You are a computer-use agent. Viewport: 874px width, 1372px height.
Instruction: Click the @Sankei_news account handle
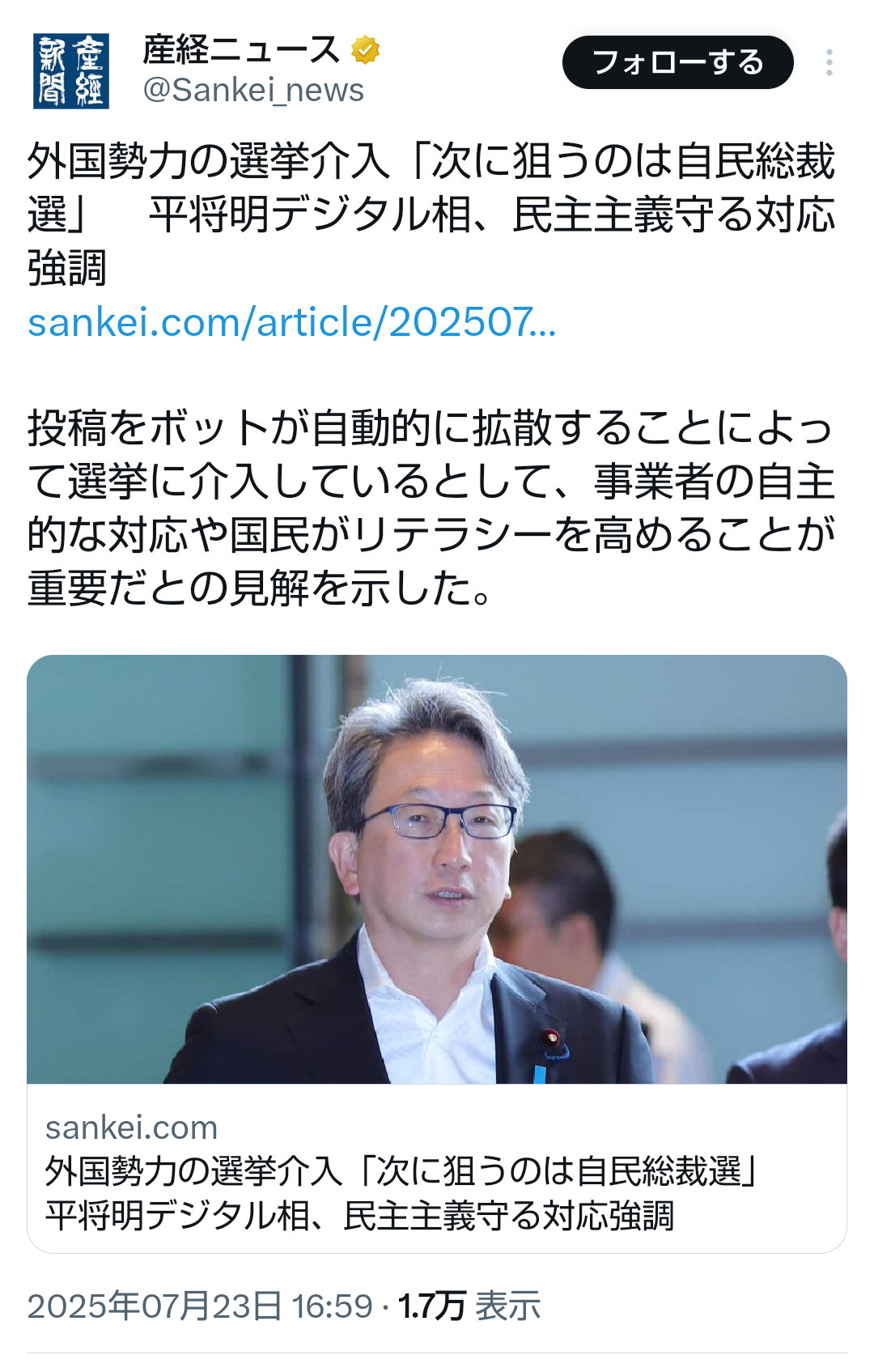[x=253, y=90]
